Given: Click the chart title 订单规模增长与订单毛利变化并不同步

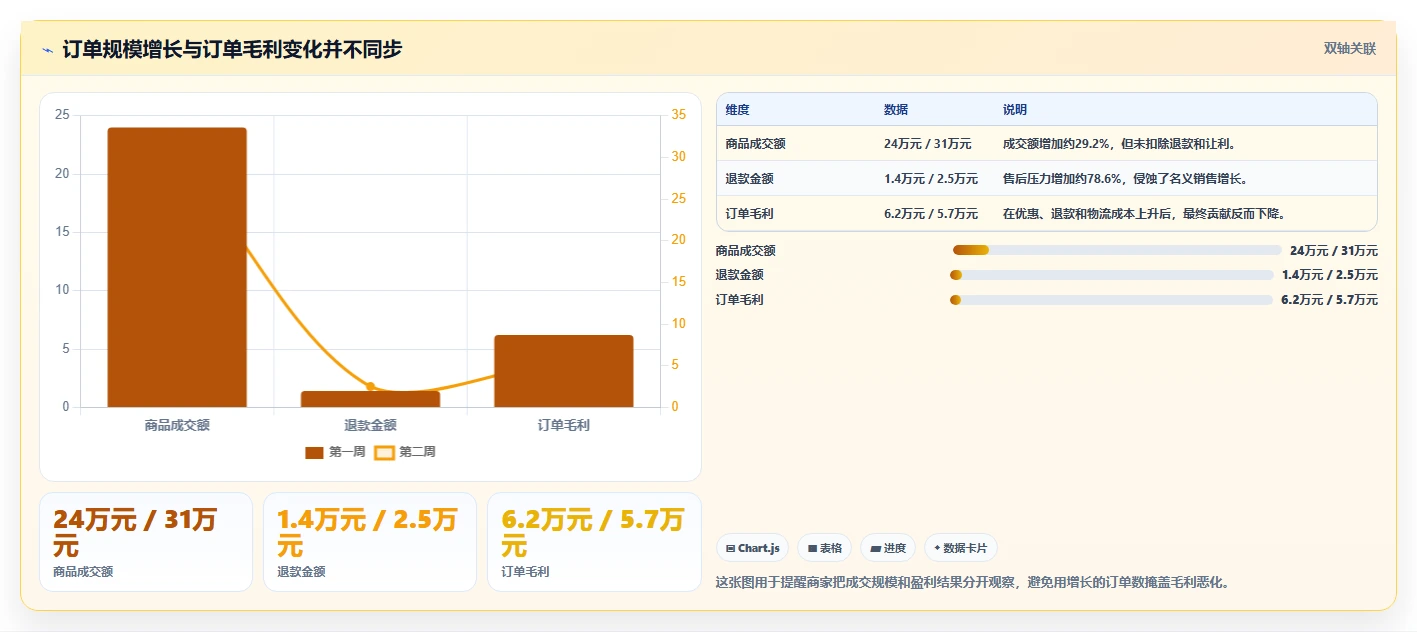Looking at the screenshot, I should pos(232,50).
